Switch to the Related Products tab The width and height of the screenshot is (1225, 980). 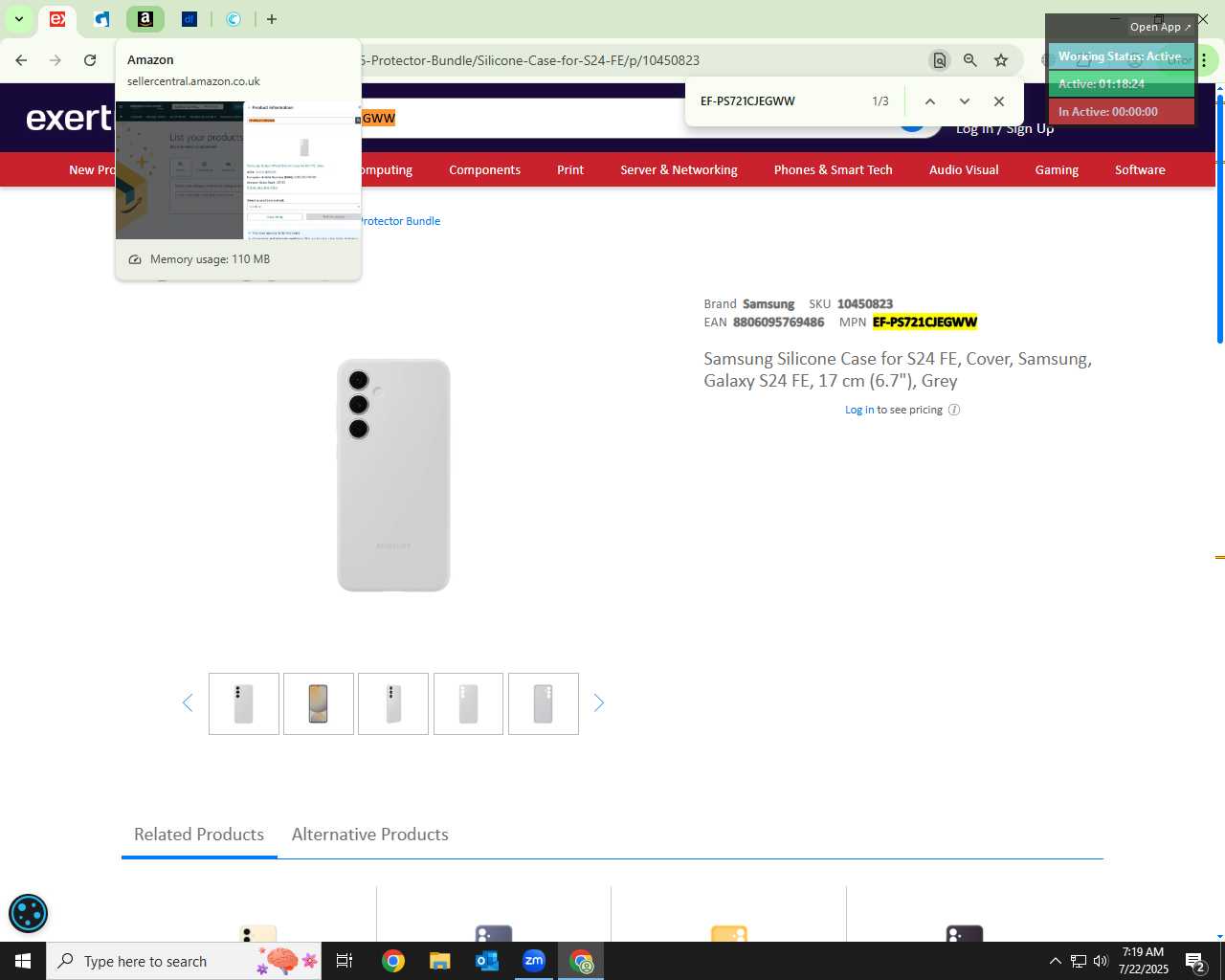(199, 835)
